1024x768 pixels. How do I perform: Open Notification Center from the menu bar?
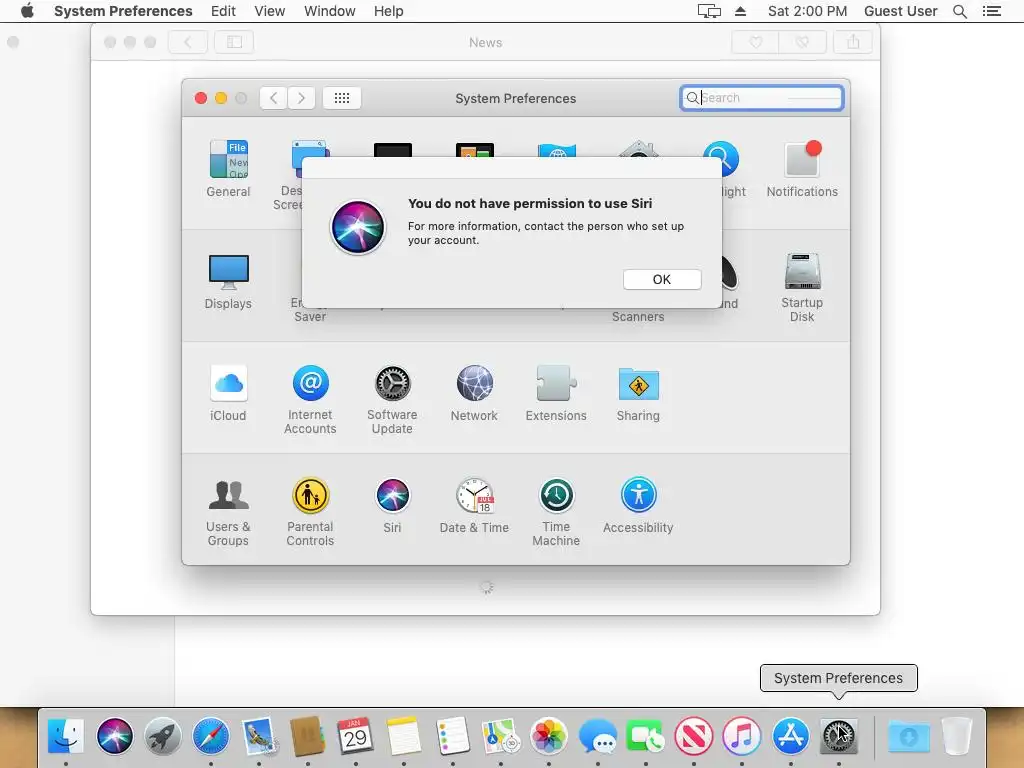point(992,11)
